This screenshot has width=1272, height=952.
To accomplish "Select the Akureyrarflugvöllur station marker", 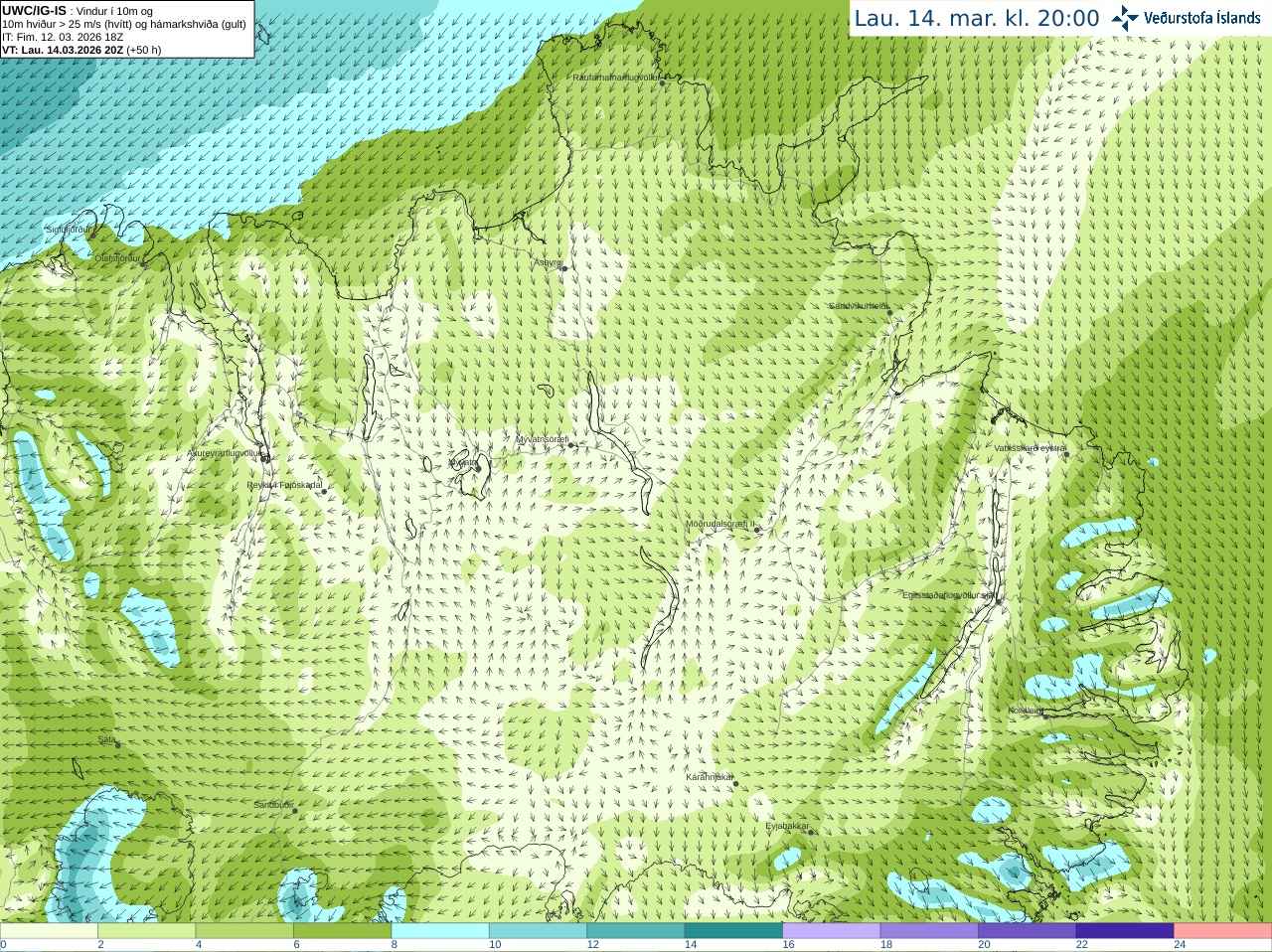I will (x=265, y=458).
